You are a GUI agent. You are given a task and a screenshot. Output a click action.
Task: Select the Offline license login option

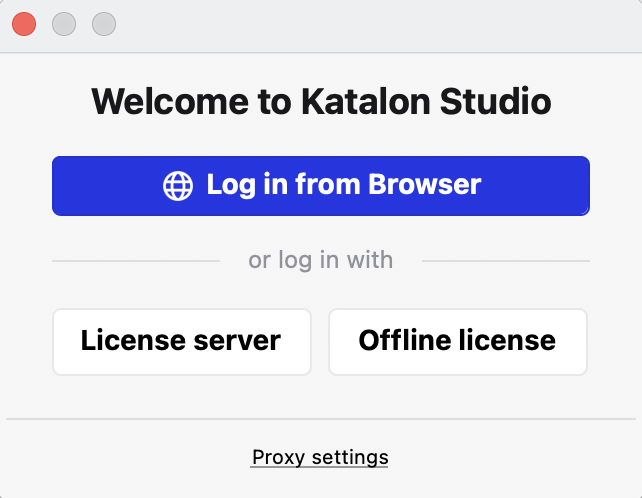click(457, 341)
